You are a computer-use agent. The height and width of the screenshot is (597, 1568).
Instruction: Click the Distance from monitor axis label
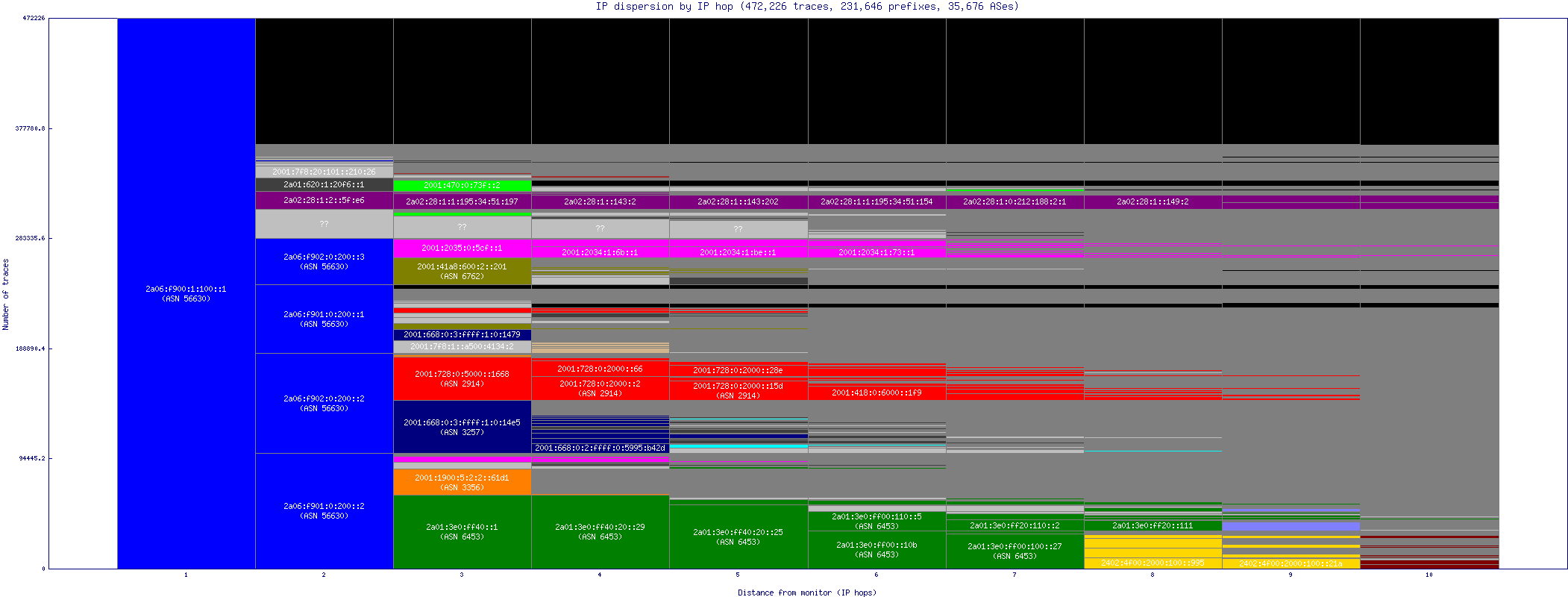coord(806,593)
